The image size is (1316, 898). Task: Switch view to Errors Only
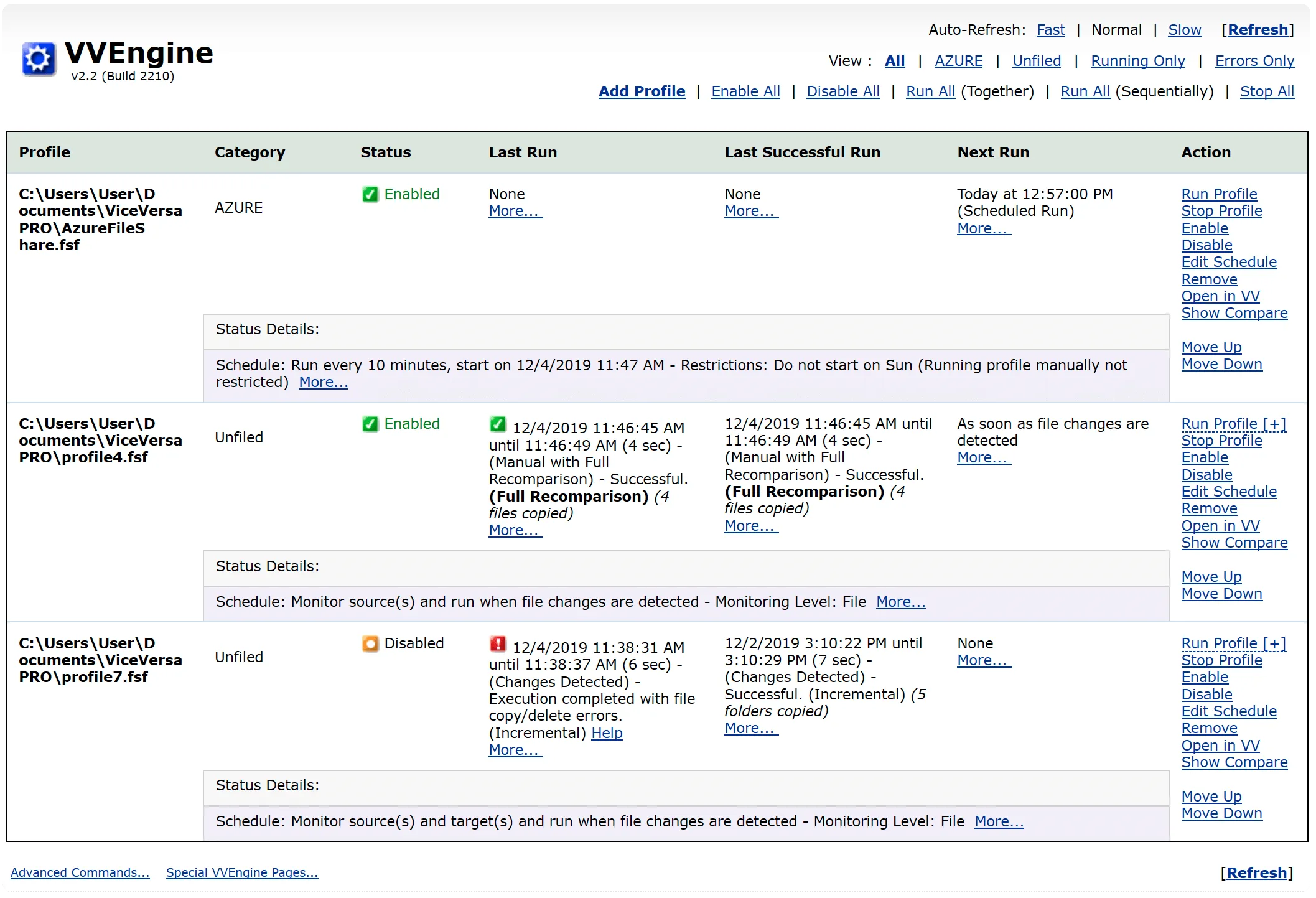[x=1254, y=61]
